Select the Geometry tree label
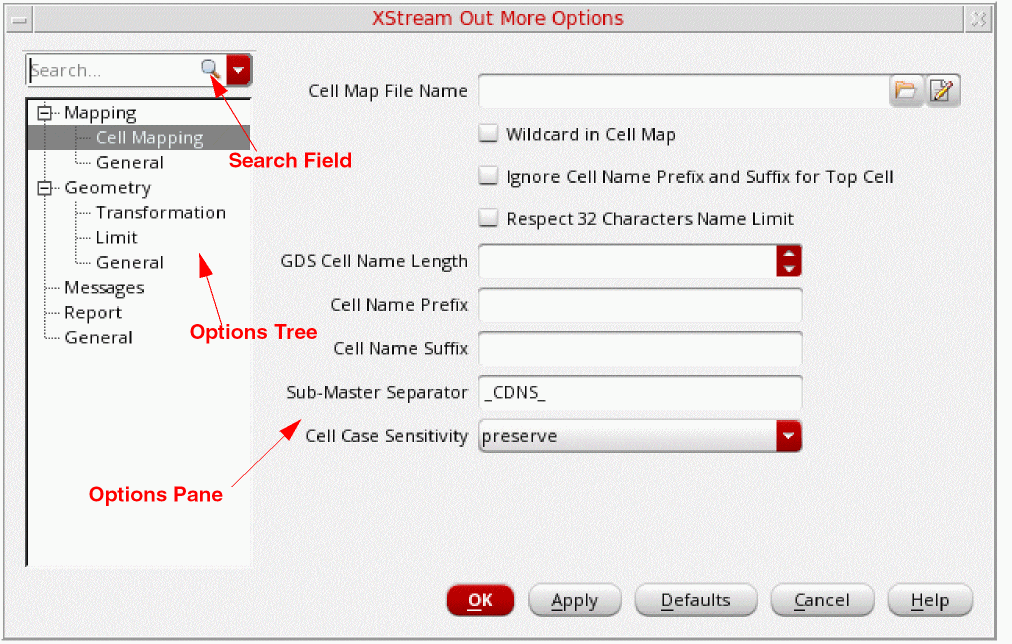 click(x=108, y=188)
